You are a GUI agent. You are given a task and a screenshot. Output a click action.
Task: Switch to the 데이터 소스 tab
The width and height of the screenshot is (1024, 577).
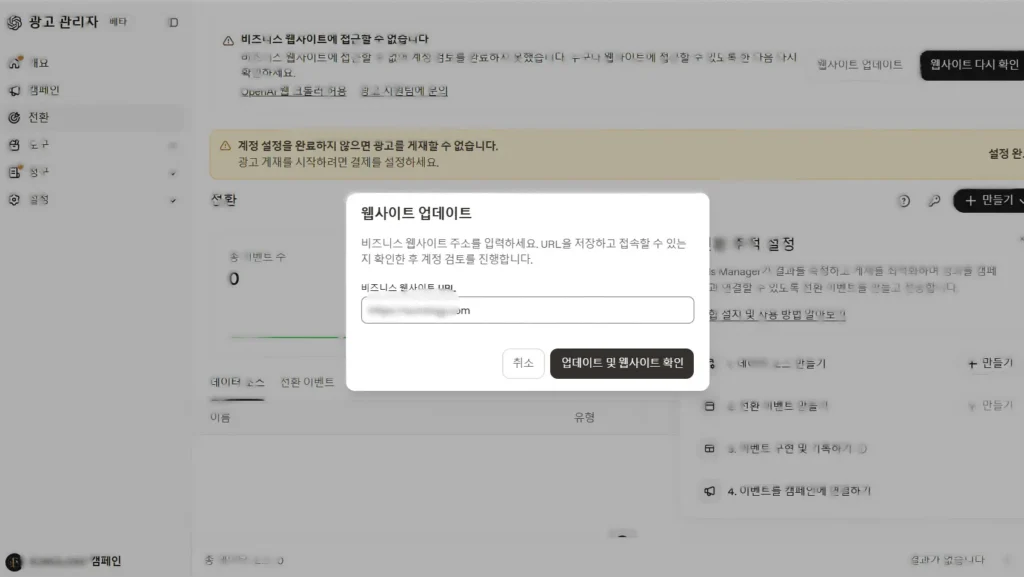[237, 382]
